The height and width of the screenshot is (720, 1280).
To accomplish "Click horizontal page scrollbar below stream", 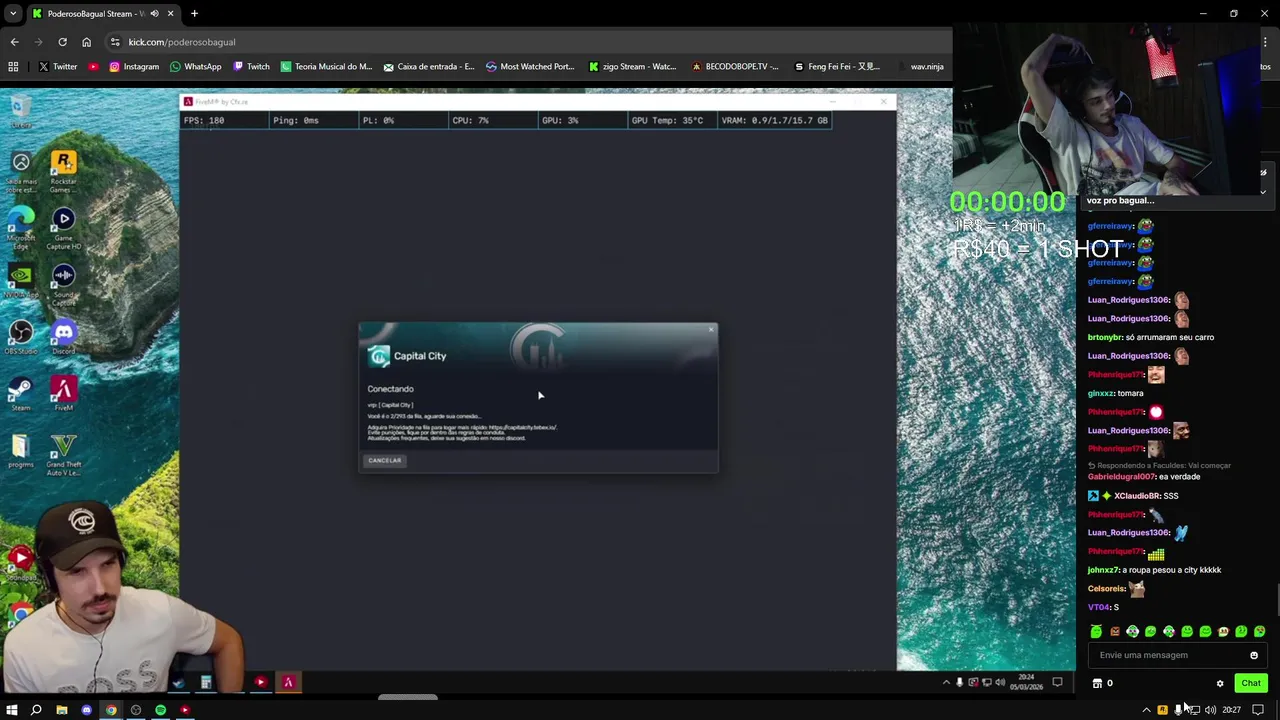I will click(x=408, y=698).
